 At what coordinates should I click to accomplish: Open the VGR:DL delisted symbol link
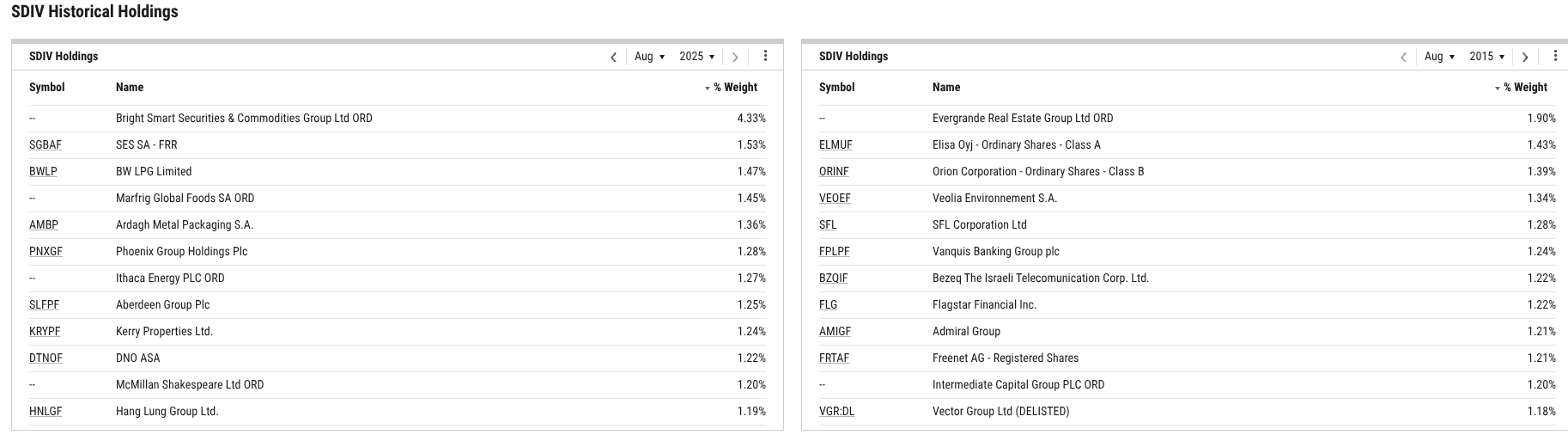tap(836, 412)
